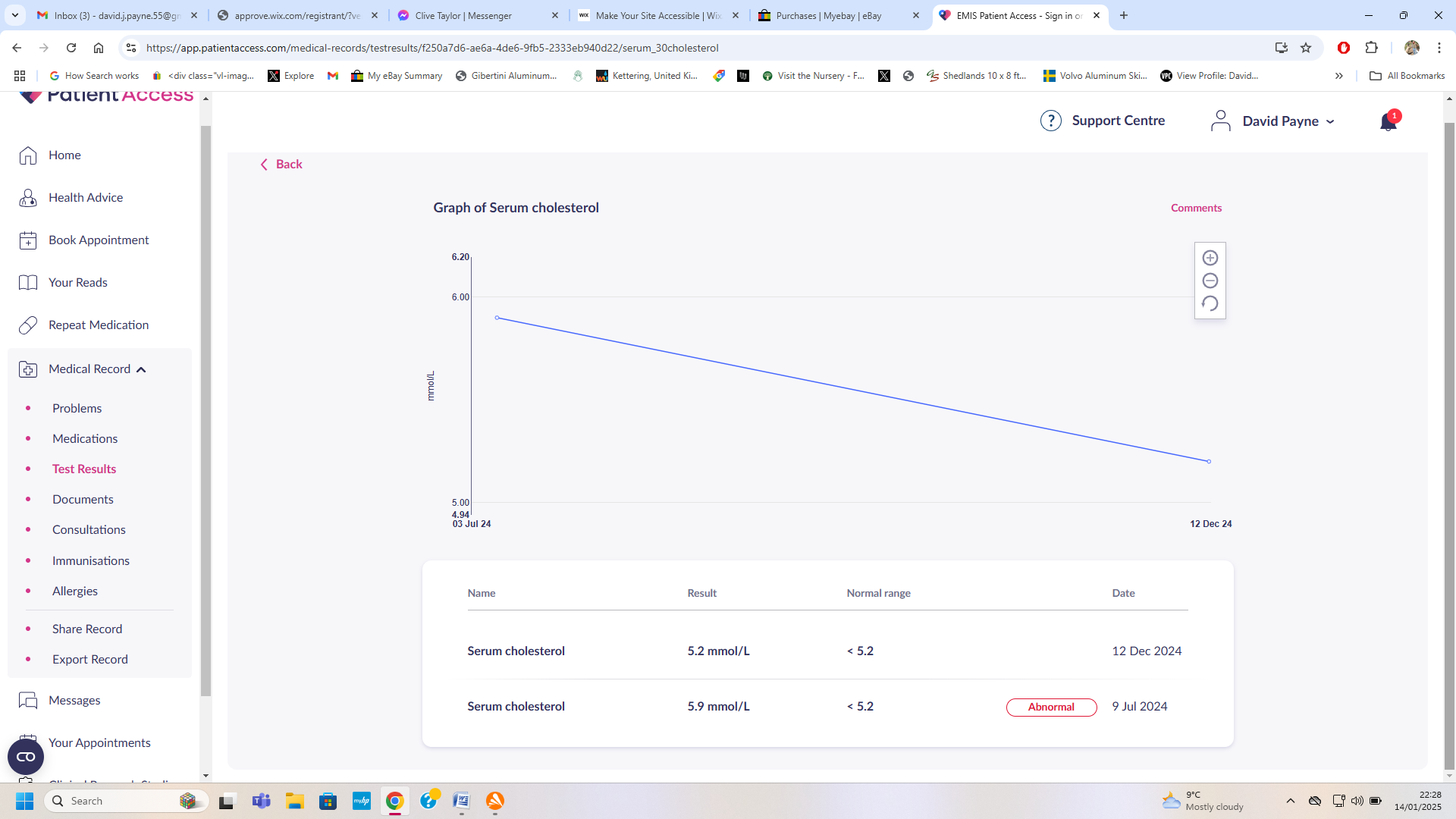This screenshot has height=819, width=1456.
Task: Switch to the Purchases eBay browser tab
Action: click(828, 15)
